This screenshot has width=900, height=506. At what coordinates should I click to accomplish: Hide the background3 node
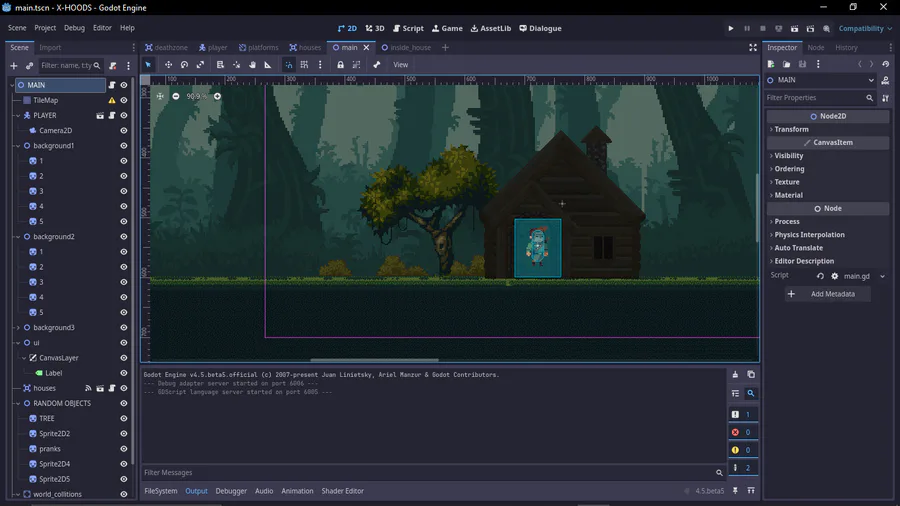coord(123,328)
